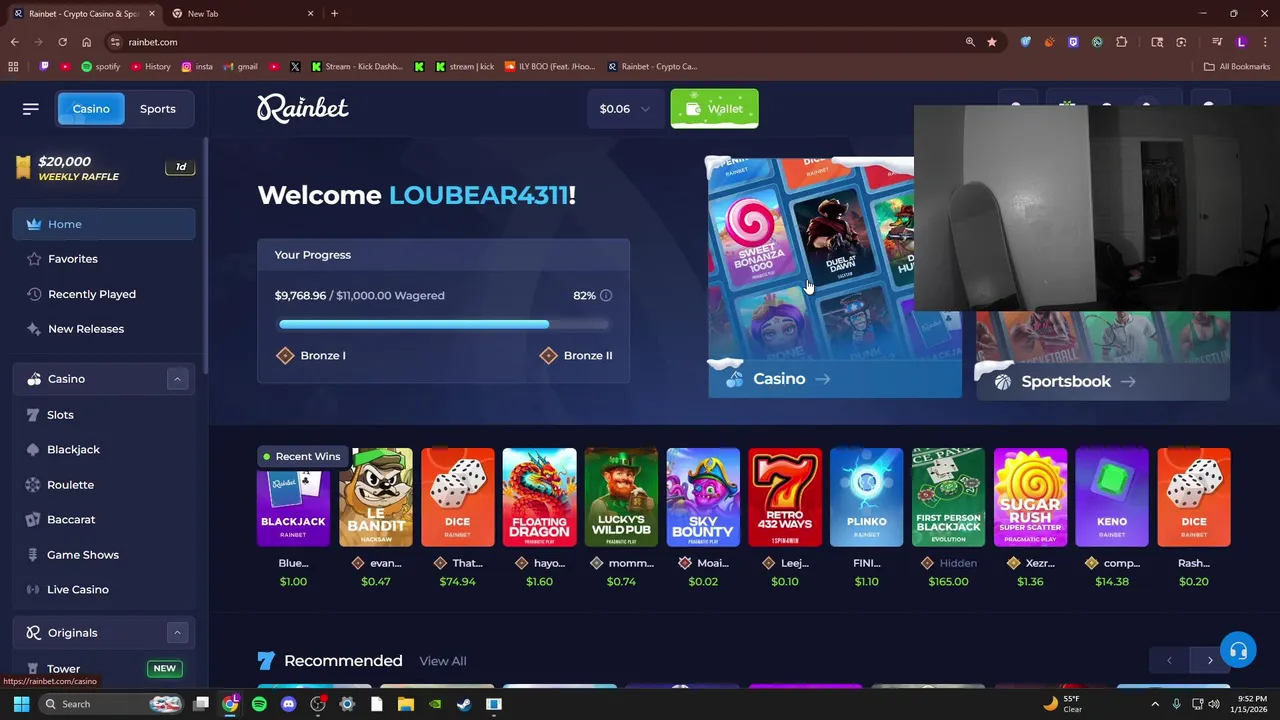
Task: View site information icon beside rainbet.com
Action: [x=115, y=42]
